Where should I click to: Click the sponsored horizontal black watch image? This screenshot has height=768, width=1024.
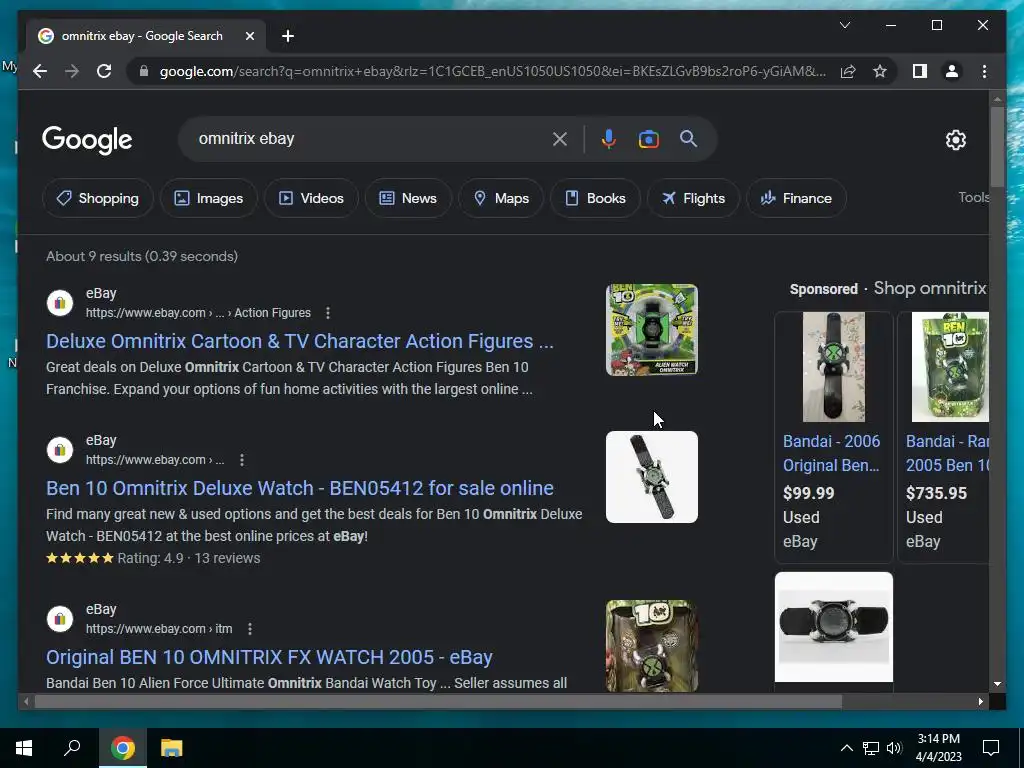(833, 627)
